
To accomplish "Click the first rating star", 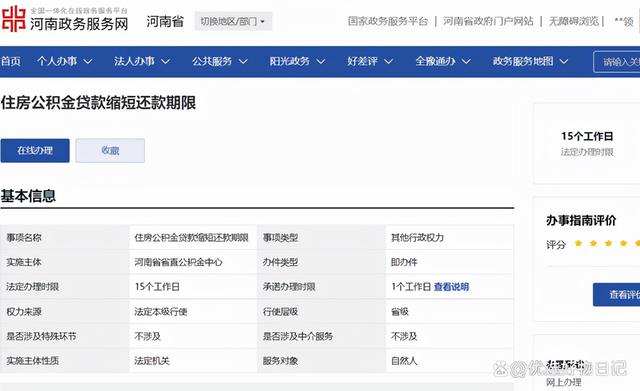I will 578,244.
